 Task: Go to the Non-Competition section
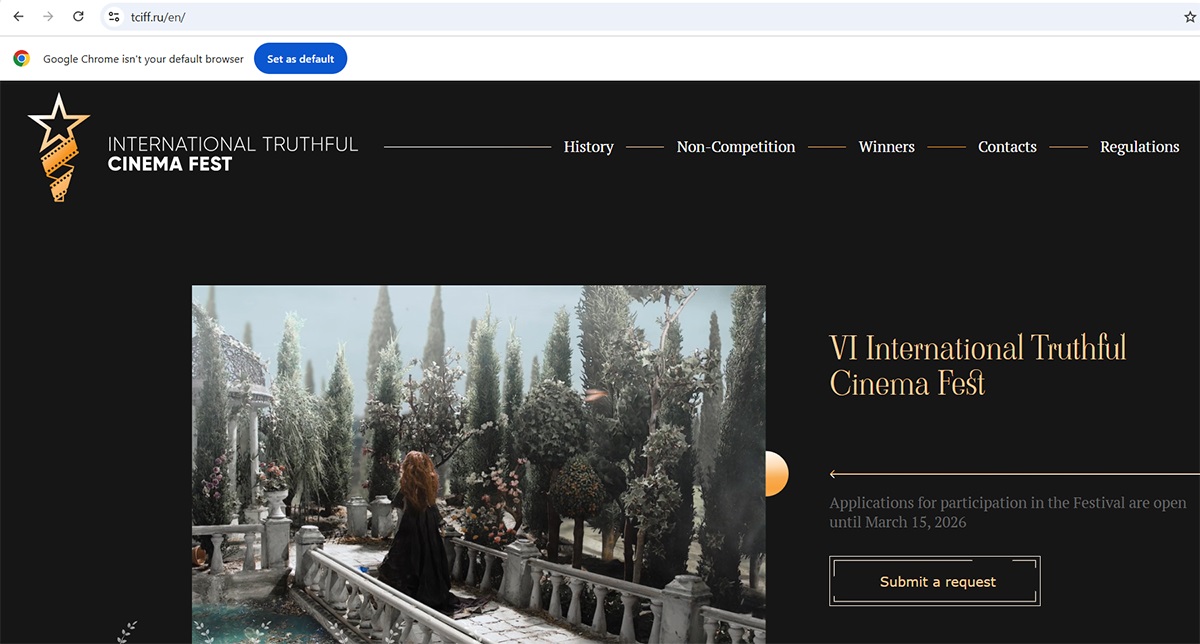click(735, 147)
